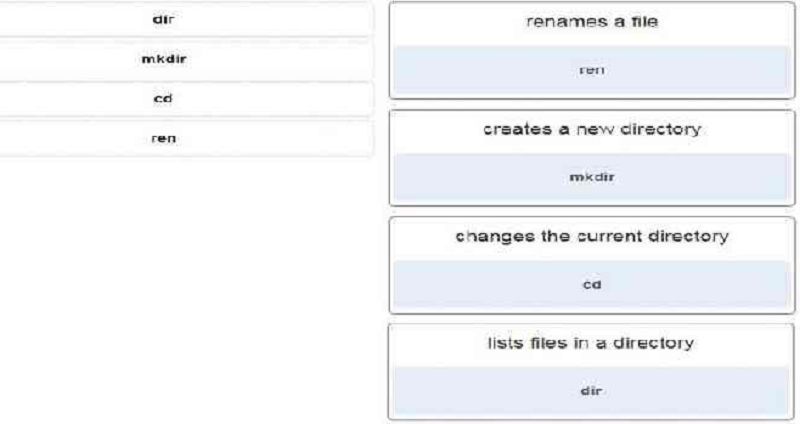Viewport: 800px width, 424px height.
Task: Click the blue drop slot under 'renames a file'
Action: 592,70
